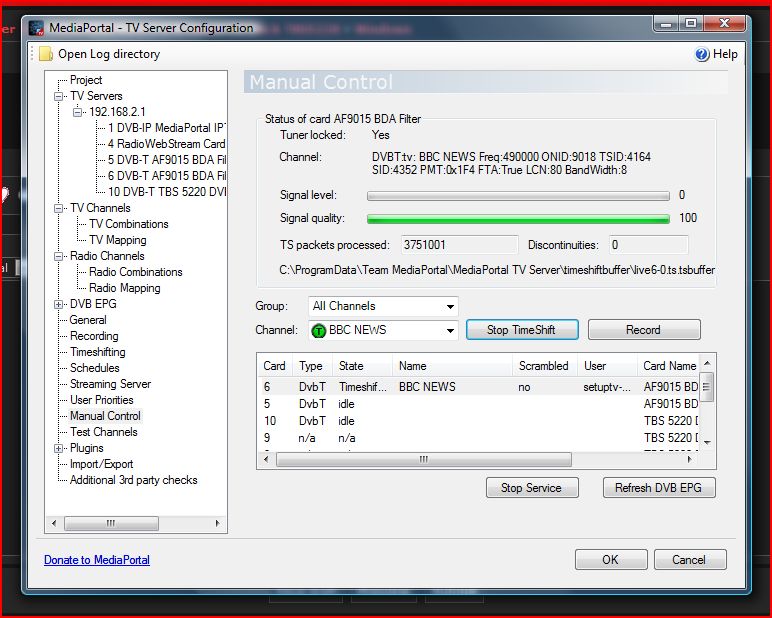Select card 9 n/a row
Screen dimensions: 772x618
coord(478,438)
